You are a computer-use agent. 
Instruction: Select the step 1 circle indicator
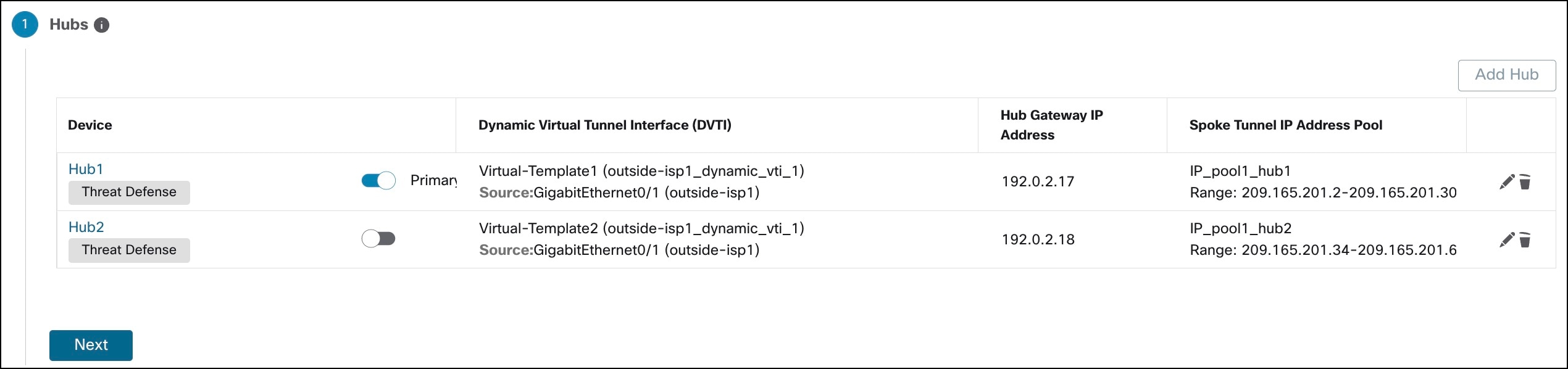[24, 25]
